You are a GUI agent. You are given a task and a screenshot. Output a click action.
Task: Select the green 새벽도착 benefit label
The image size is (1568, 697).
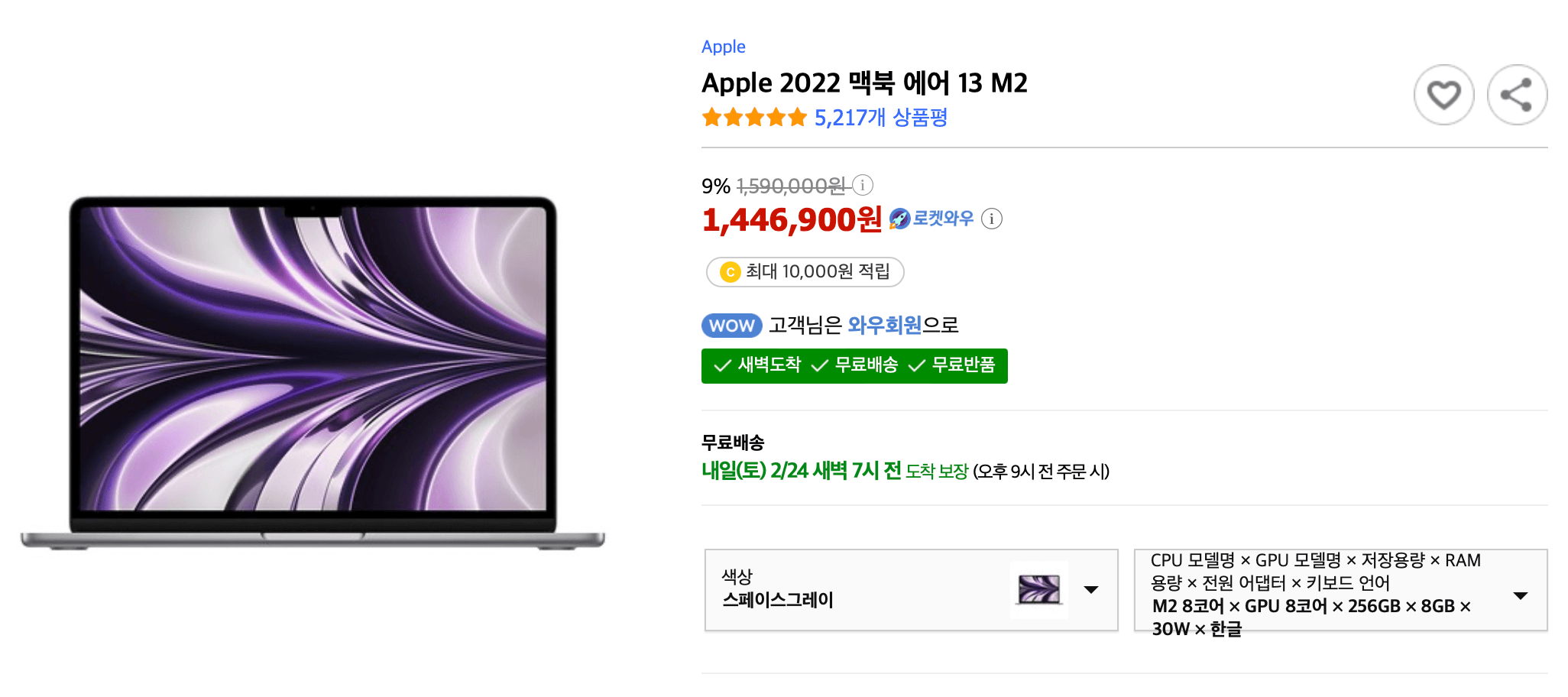coord(757,365)
